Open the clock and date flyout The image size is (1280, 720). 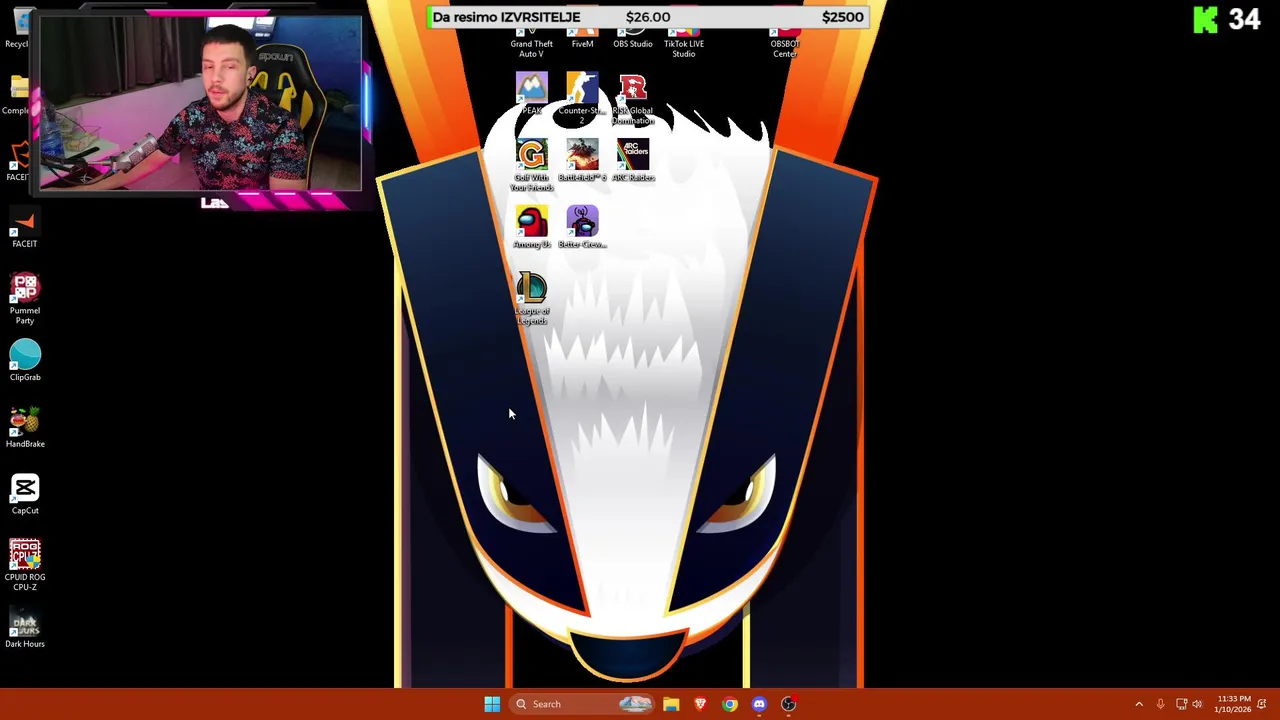pyautogui.click(x=1233, y=704)
